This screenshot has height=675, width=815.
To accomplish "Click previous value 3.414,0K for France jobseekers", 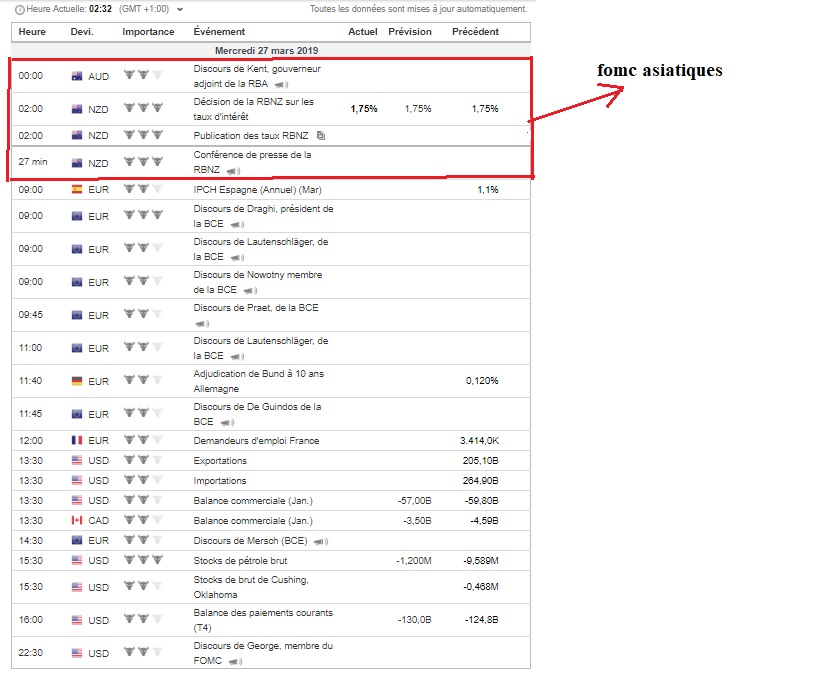I will click(479, 441).
